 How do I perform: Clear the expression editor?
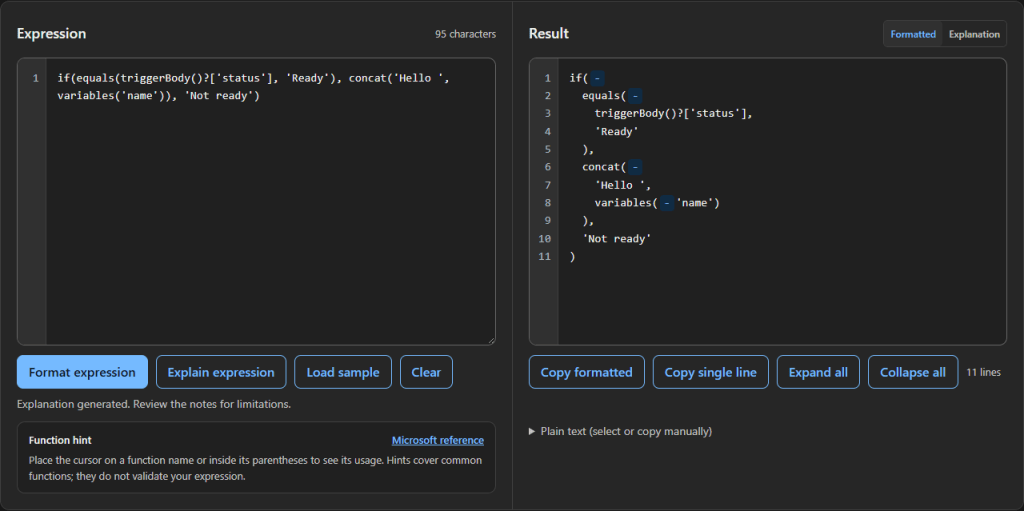[x=426, y=372]
